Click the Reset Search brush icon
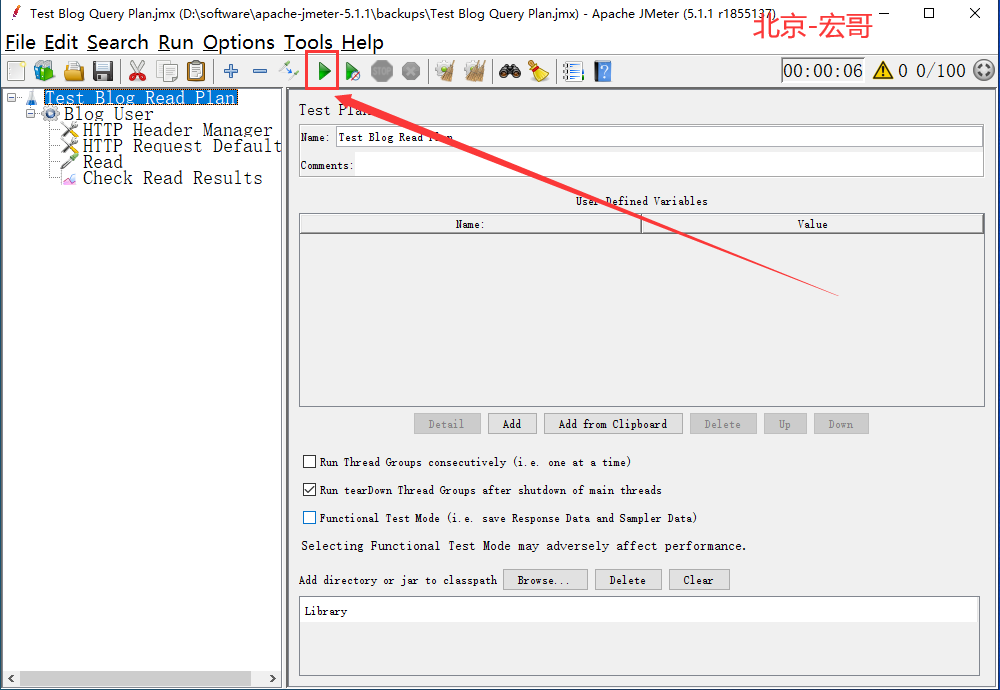The height and width of the screenshot is (690, 1000). [x=539, y=71]
